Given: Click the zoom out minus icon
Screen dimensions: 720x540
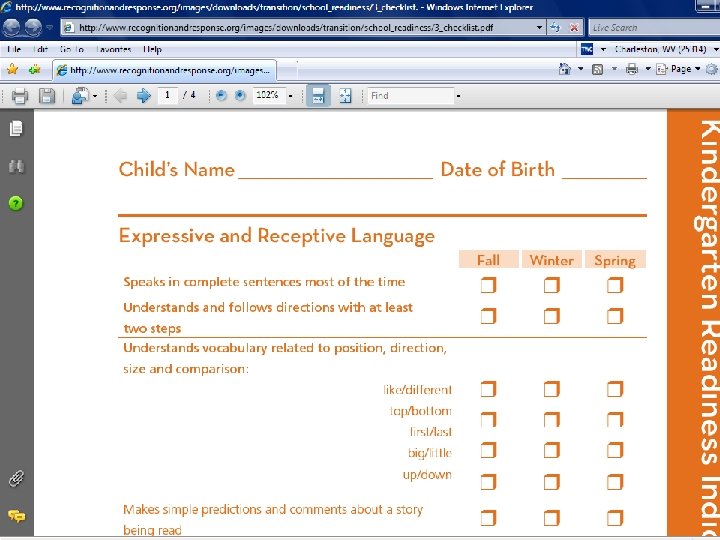Looking at the screenshot, I should click(221, 96).
